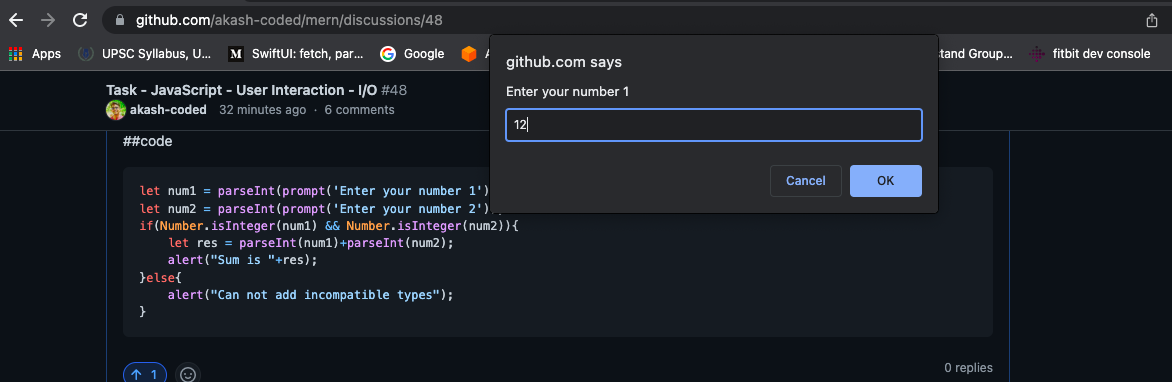Screen dimensions: 1172x382
Task: Click the lock icon in the address bar
Action: [x=120, y=21]
